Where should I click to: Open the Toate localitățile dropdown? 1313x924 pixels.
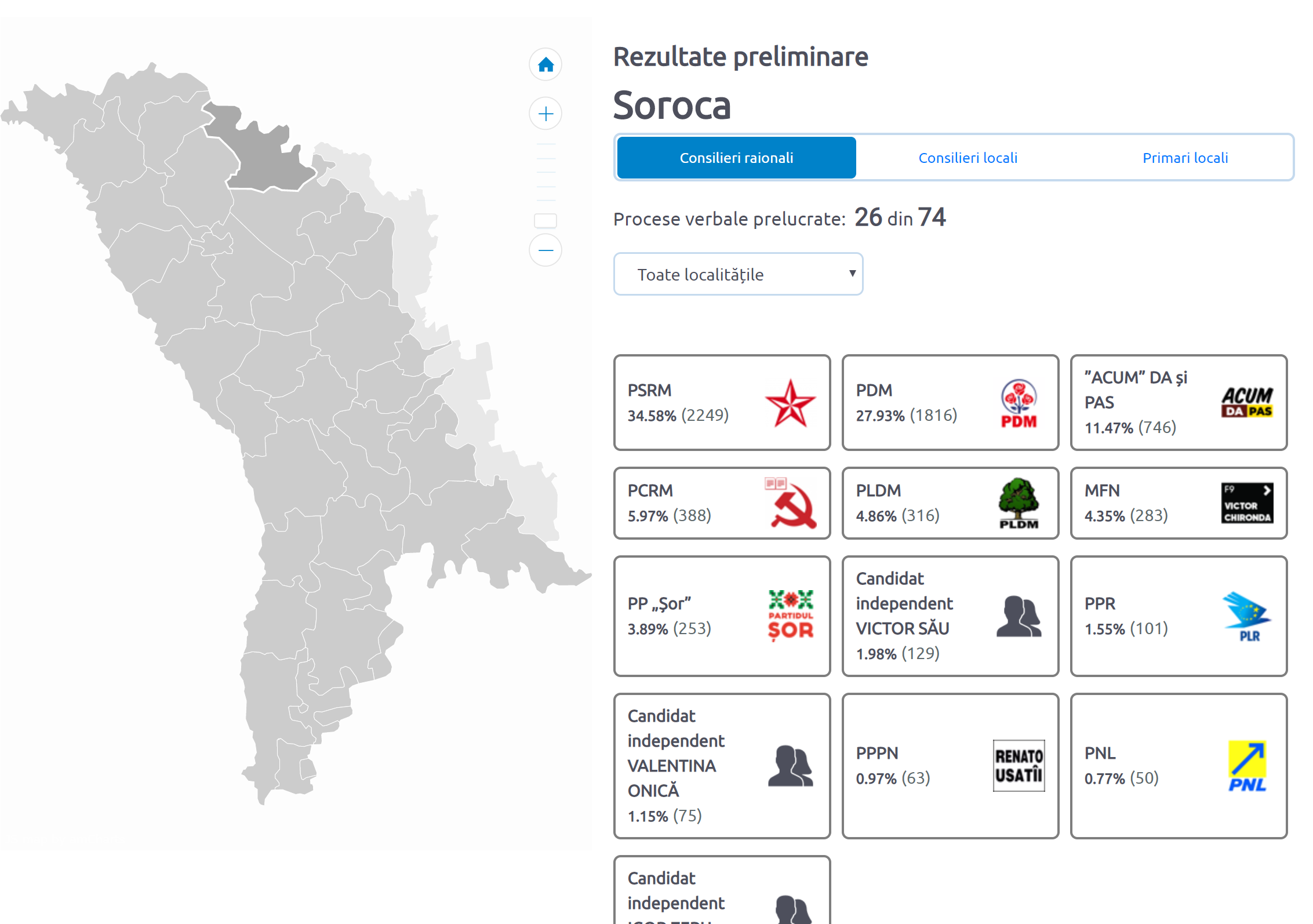[737, 274]
